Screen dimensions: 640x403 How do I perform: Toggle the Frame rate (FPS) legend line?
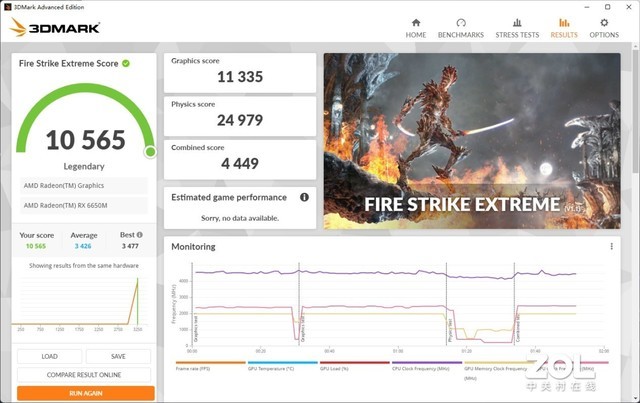point(210,365)
